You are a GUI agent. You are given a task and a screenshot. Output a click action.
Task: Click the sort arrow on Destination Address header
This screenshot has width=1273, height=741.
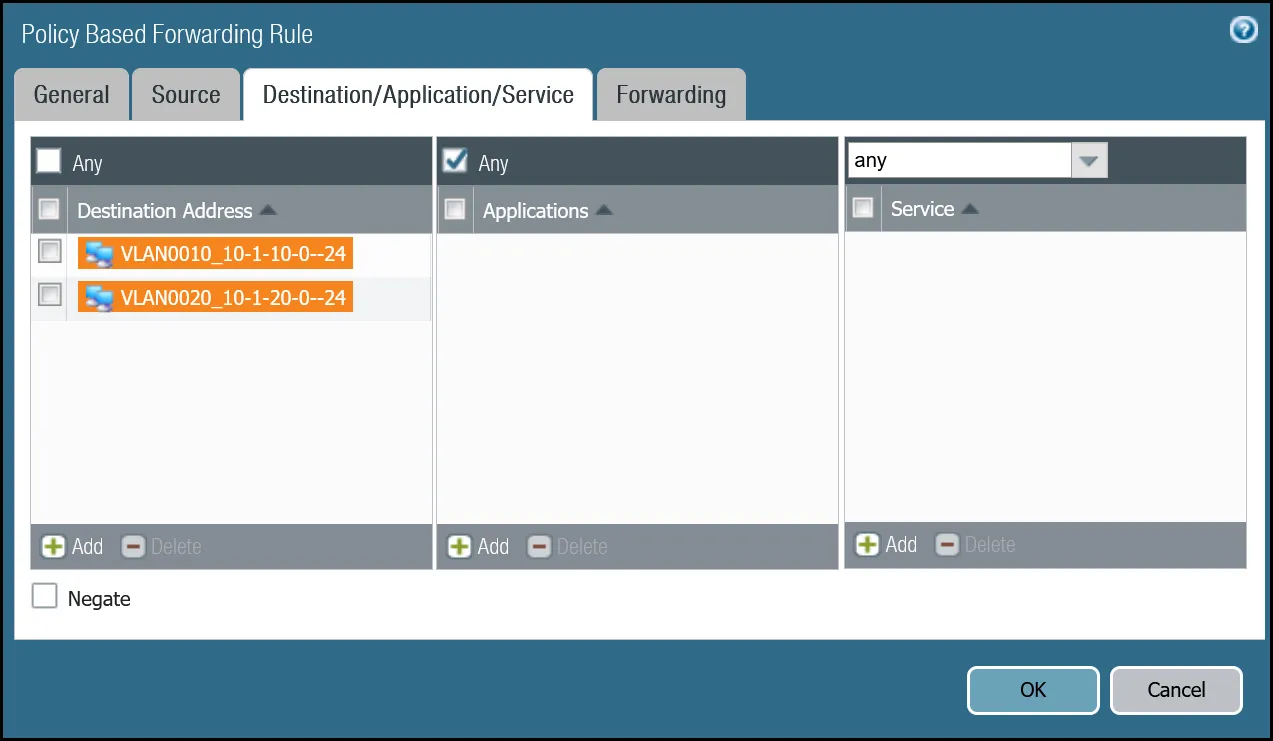(266, 210)
